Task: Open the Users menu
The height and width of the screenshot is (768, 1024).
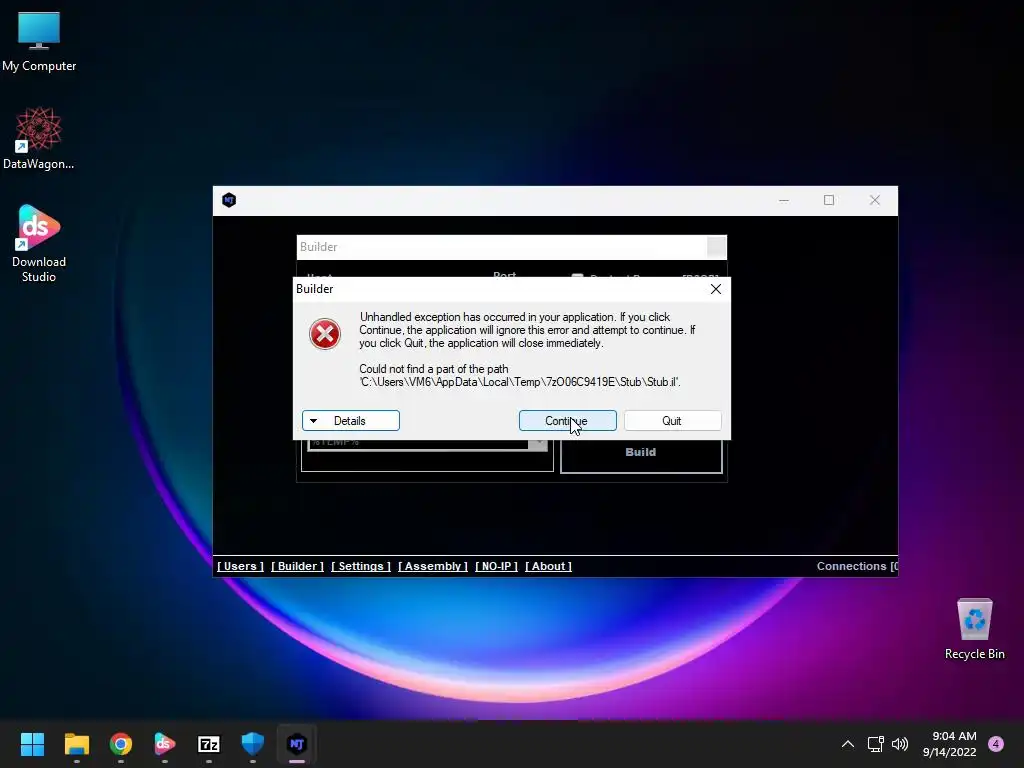Action: click(x=240, y=566)
